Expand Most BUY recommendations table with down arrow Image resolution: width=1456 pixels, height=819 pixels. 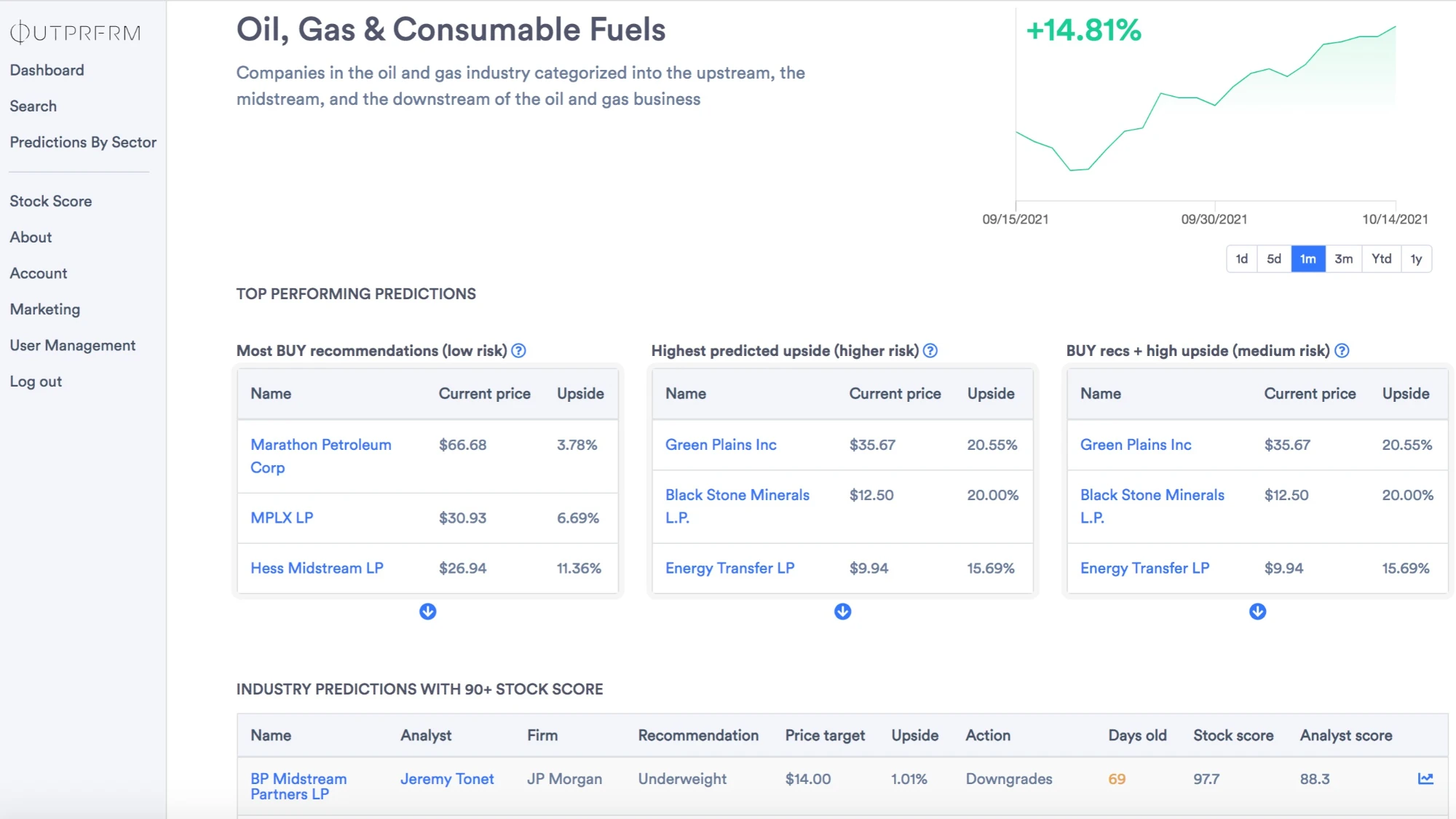click(x=427, y=612)
